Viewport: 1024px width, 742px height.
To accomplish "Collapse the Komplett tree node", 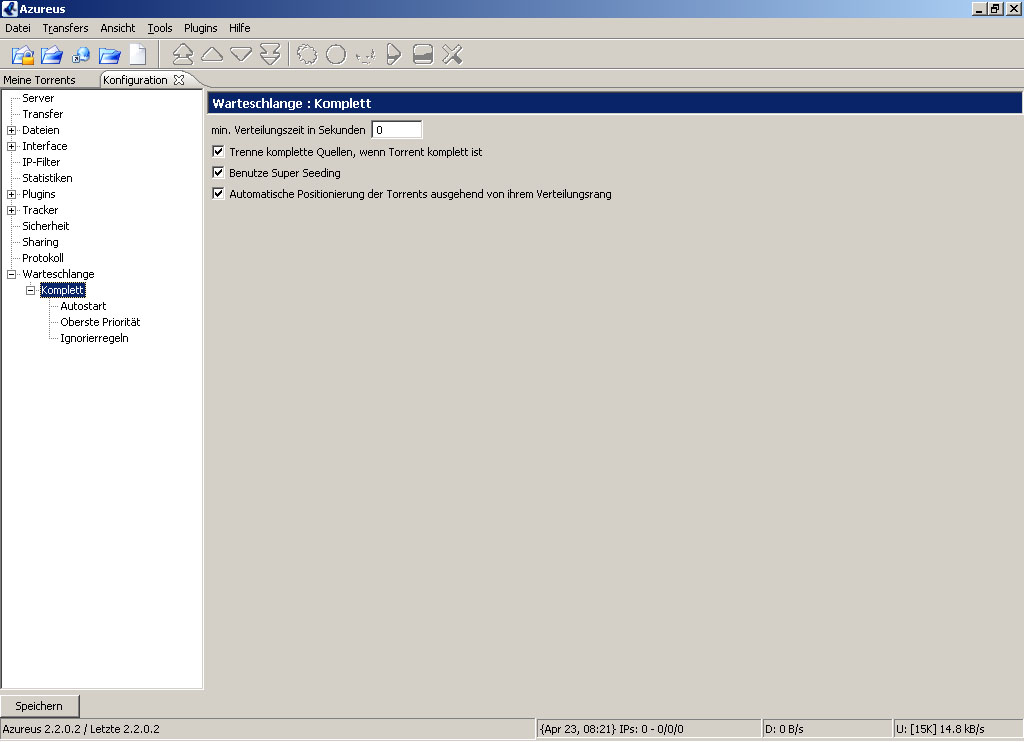I will point(31,290).
